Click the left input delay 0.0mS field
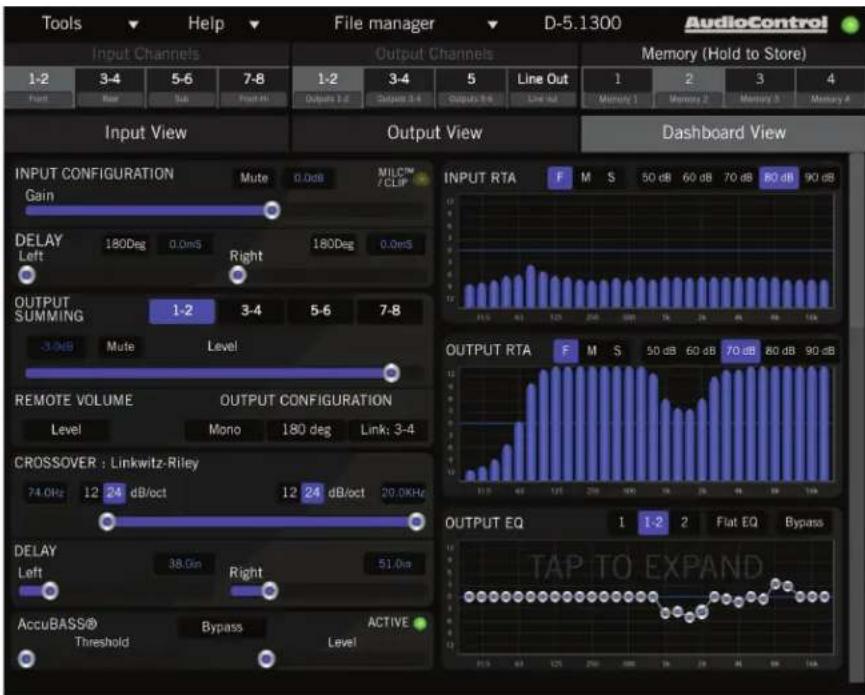The height and width of the screenshot is (695, 865). pos(185,244)
